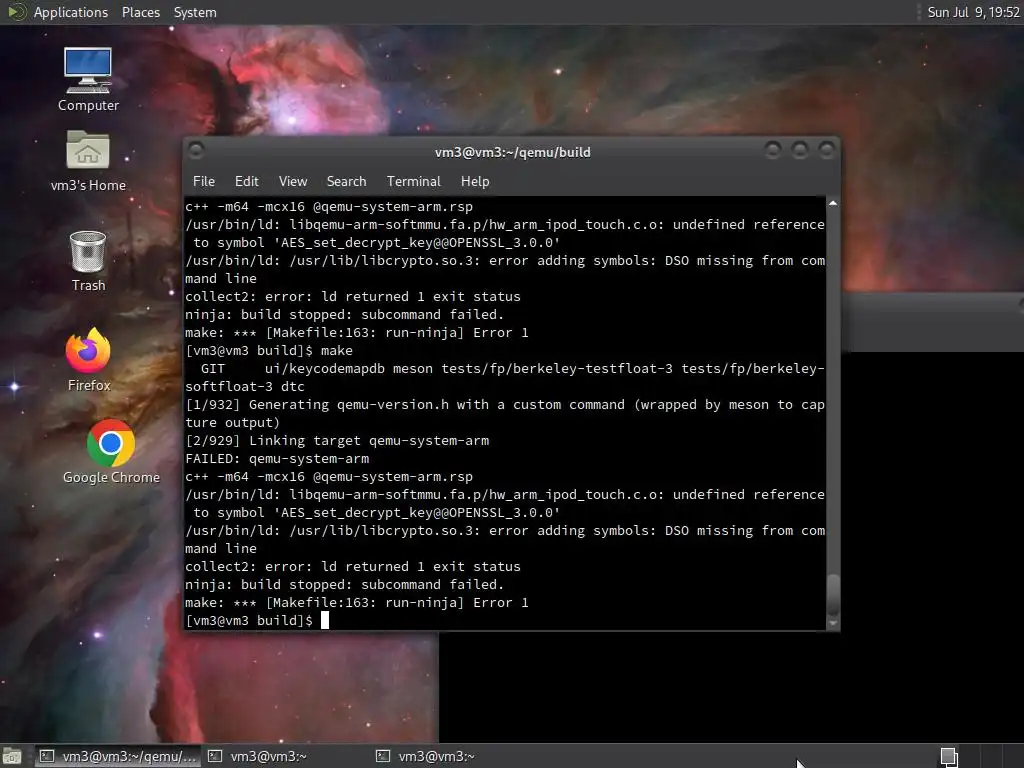Open the terminal Help menu
Viewport: 1024px width, 768px height.
(x=475, y=181)
